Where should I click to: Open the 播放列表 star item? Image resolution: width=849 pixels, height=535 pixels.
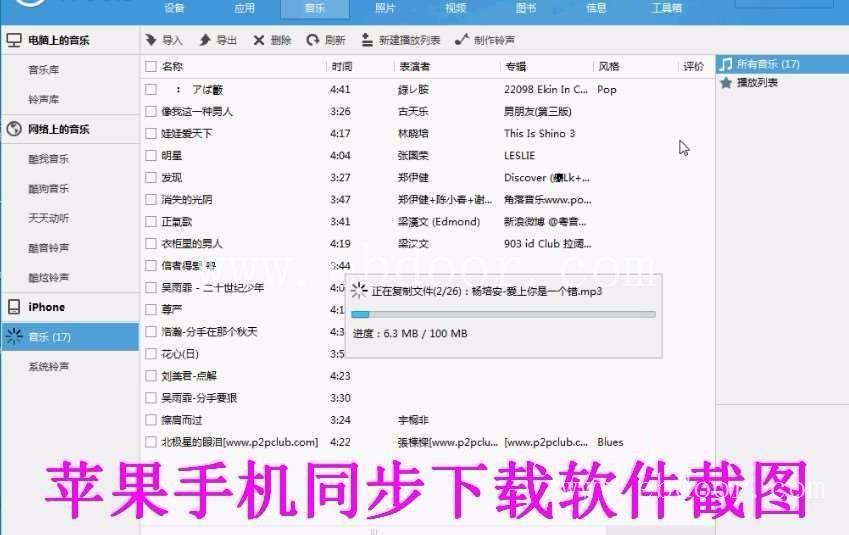coord(749,83)
